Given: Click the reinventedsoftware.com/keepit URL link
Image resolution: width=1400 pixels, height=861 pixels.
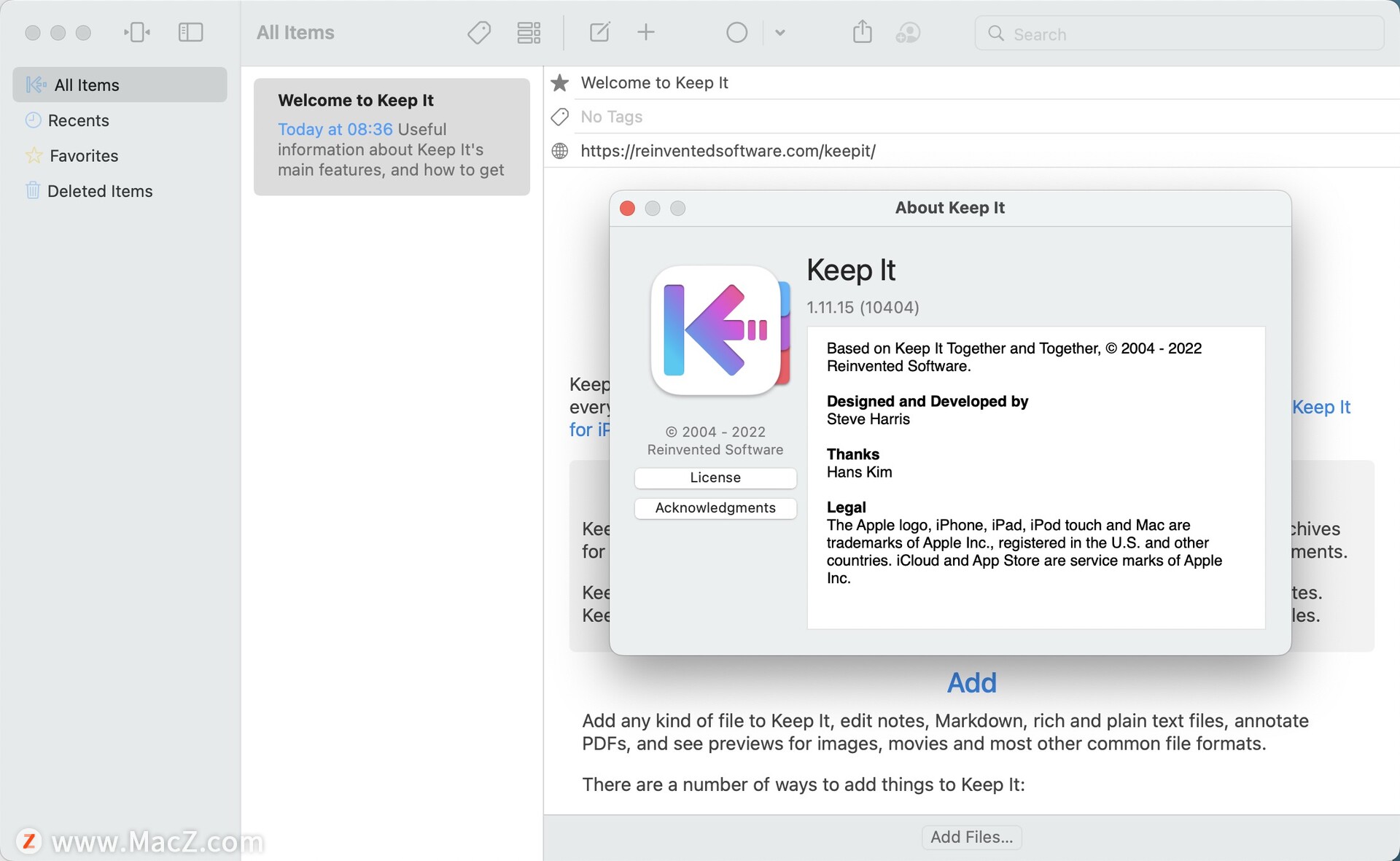Looking at the screenshot, I should pos(727,149).
